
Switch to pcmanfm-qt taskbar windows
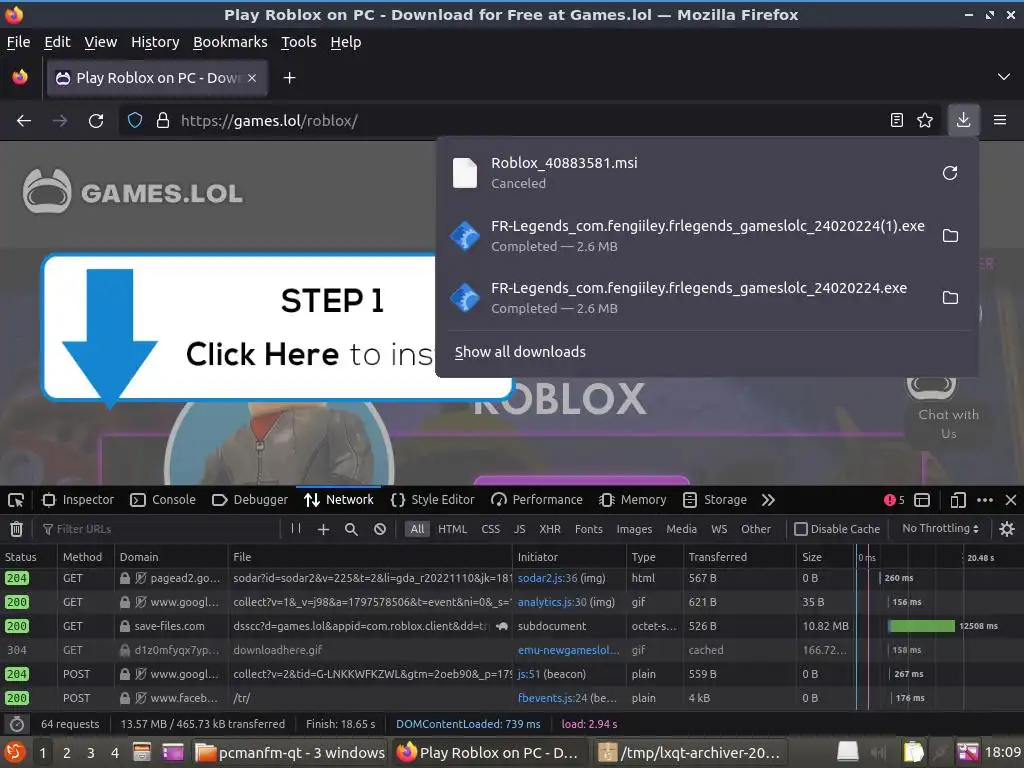[291, 752]
